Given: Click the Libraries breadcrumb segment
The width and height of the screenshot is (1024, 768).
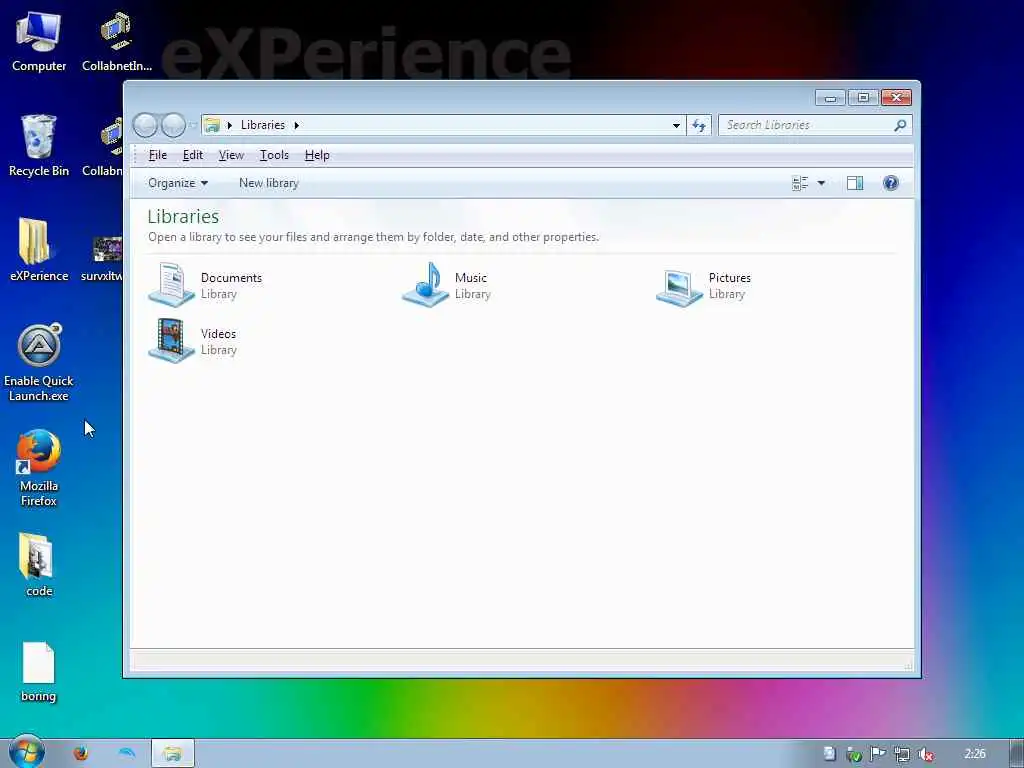Looking at the screenshot, I should coord(263,125).
